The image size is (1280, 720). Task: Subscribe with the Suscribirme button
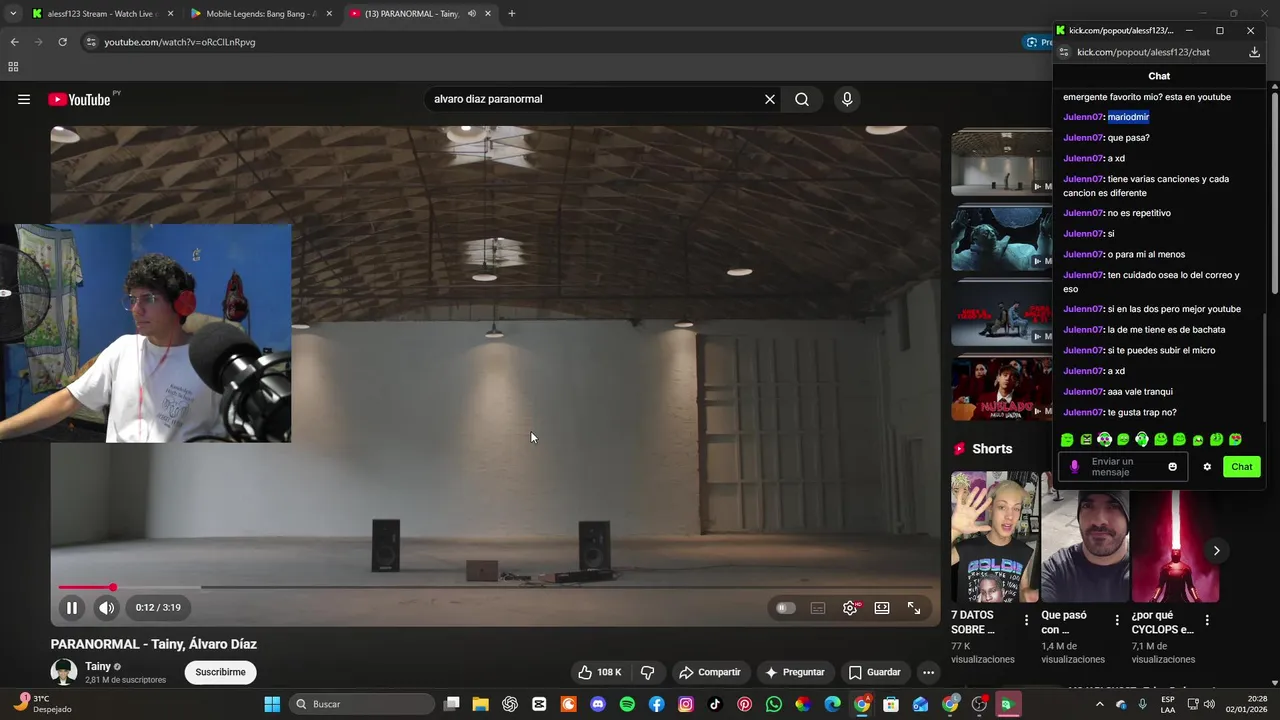pyautogui.click(x=220, y=672)
